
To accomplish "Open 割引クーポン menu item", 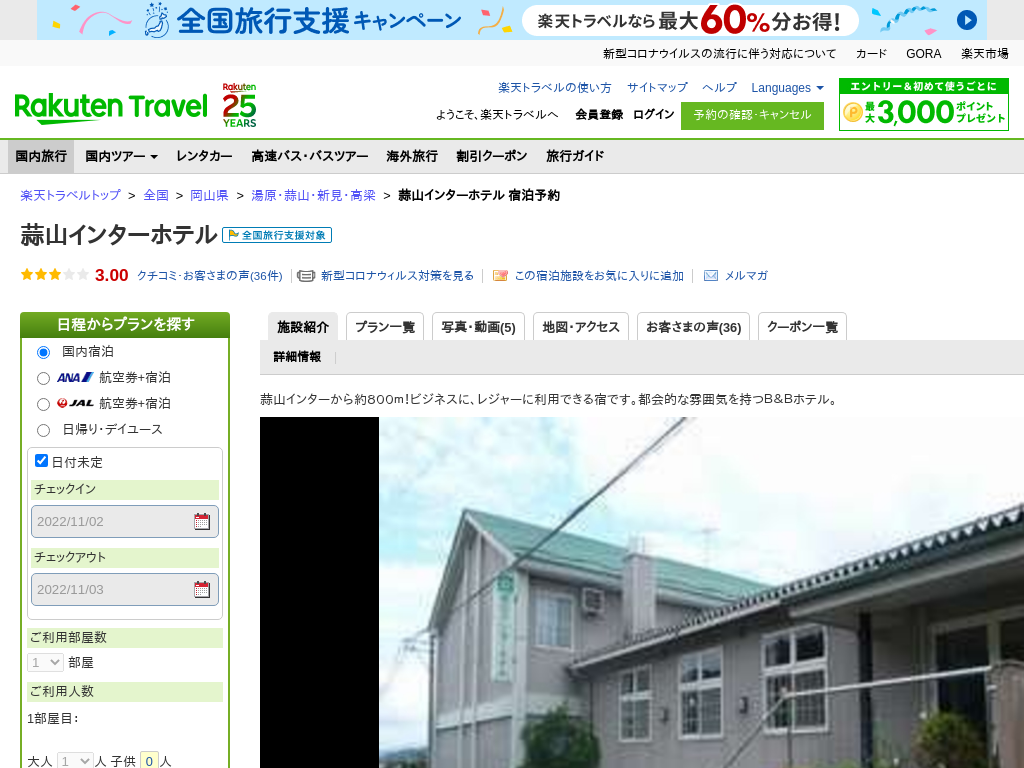I will (x=492, y=156).
